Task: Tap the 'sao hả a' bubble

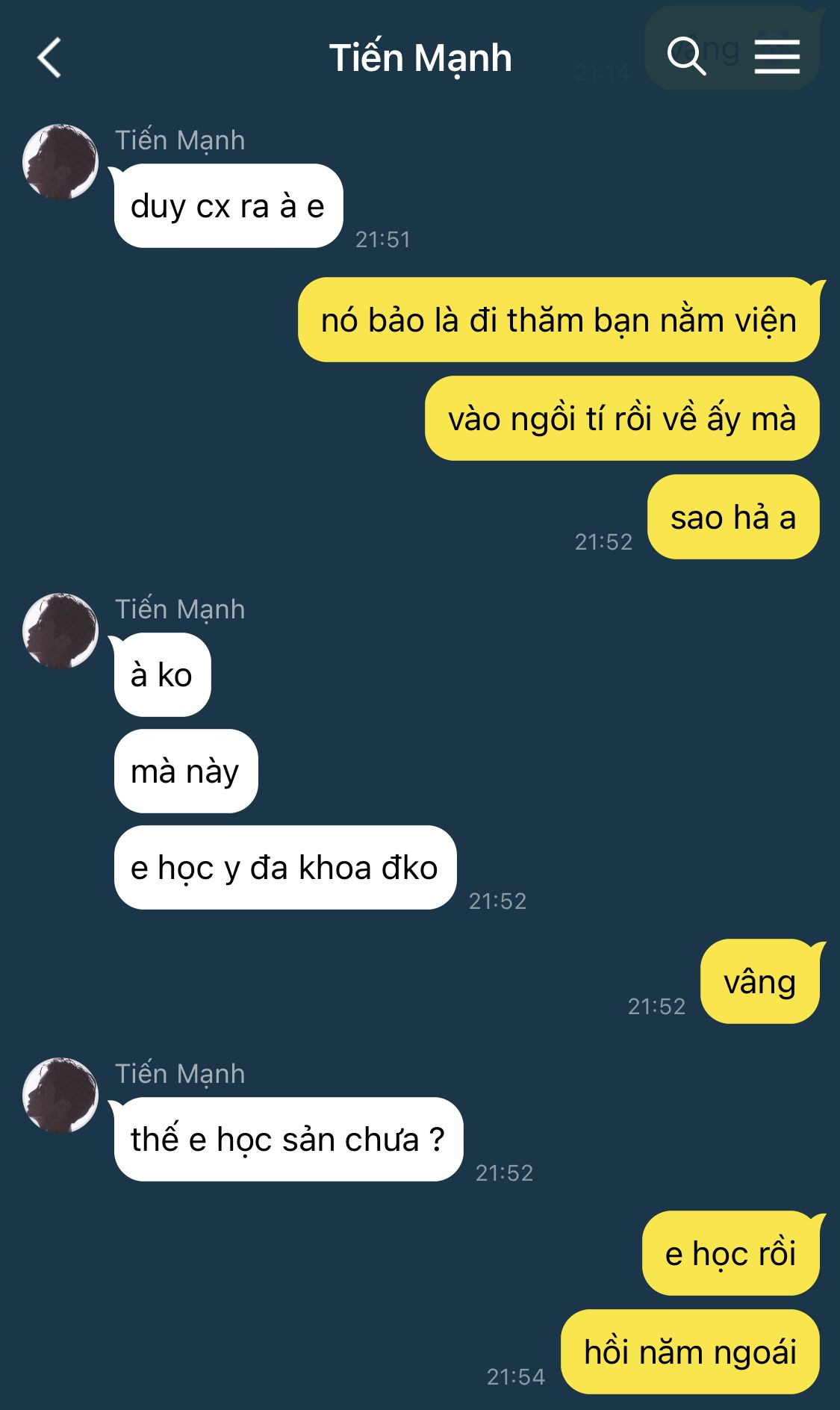Action: pyautogui.click(x=733, y=517)
